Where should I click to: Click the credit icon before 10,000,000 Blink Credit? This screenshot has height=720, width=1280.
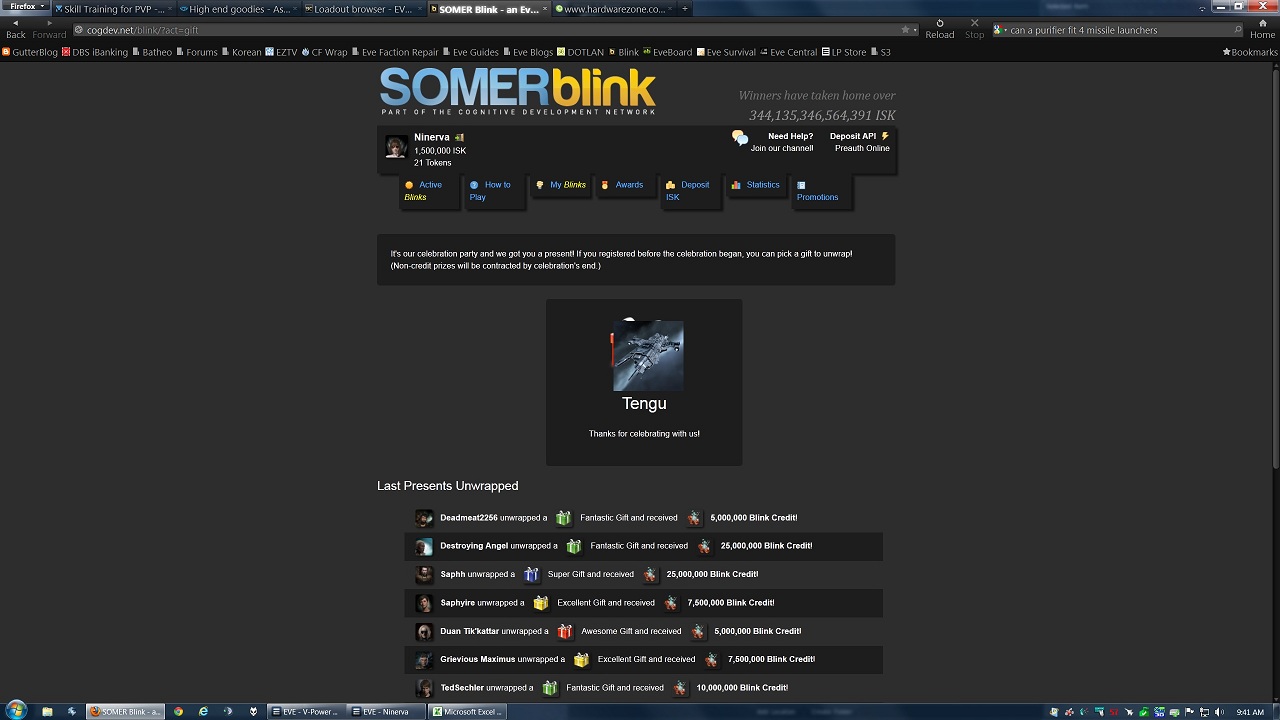(680, 688)
